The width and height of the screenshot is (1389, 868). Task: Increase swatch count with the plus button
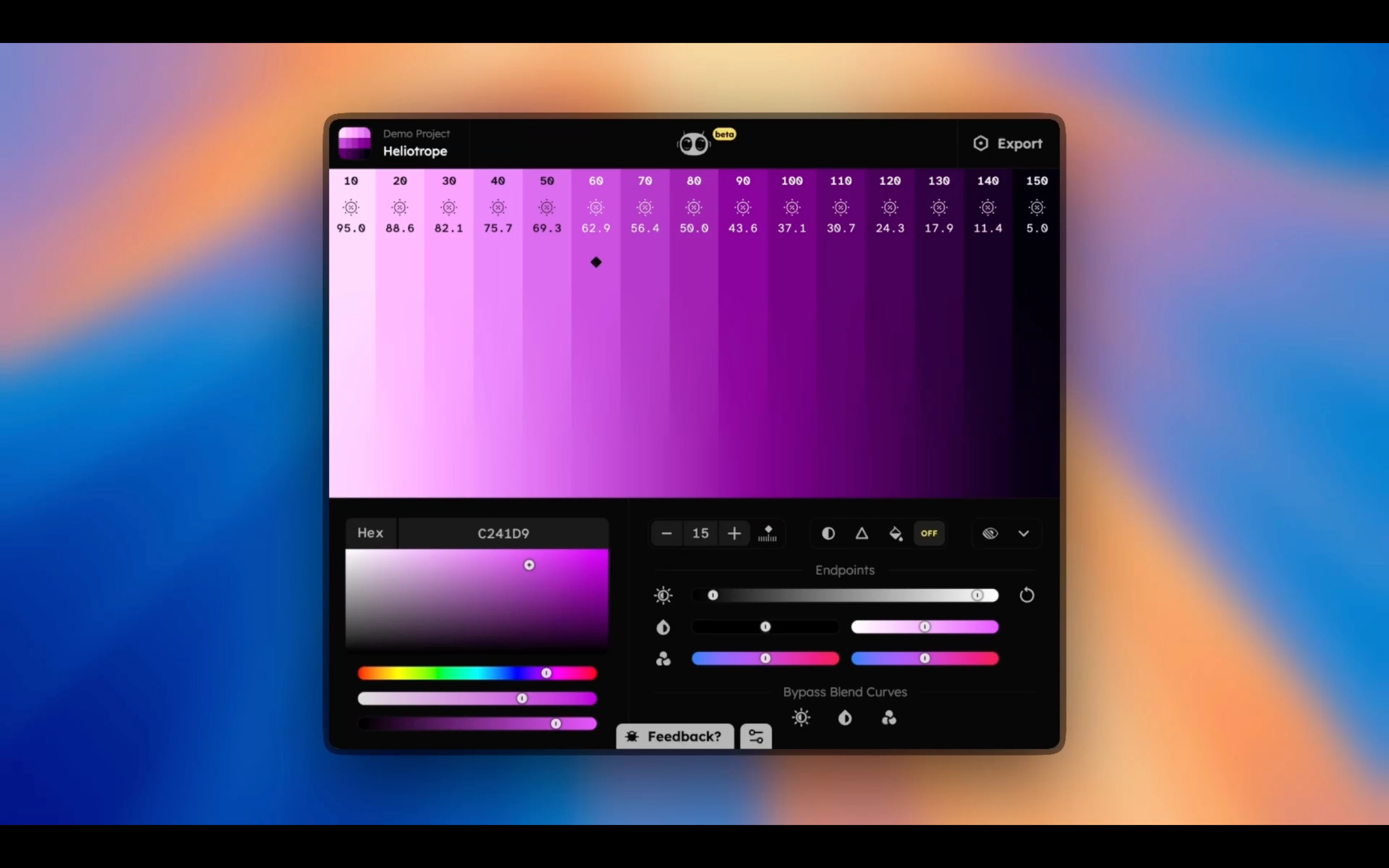point(734,533)
